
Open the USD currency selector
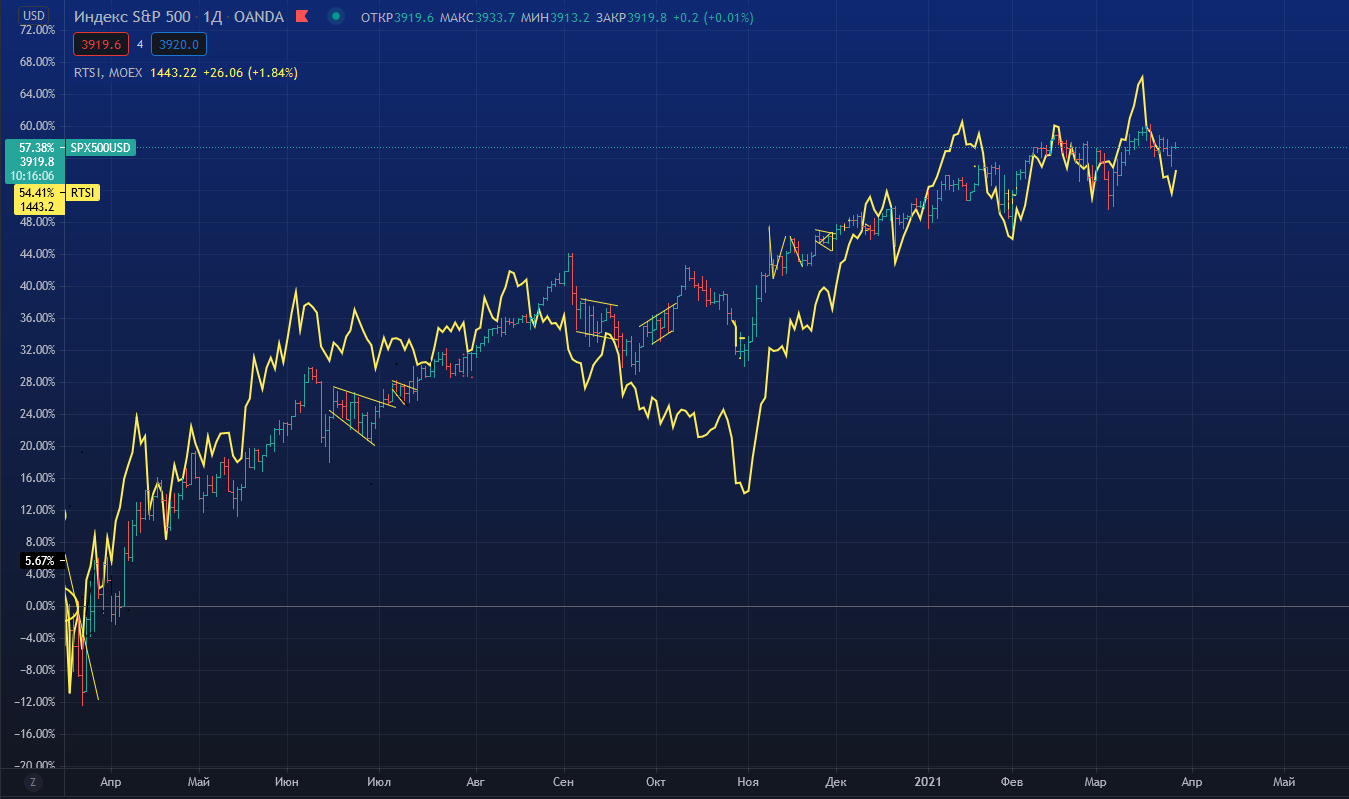tap(34, 16)
